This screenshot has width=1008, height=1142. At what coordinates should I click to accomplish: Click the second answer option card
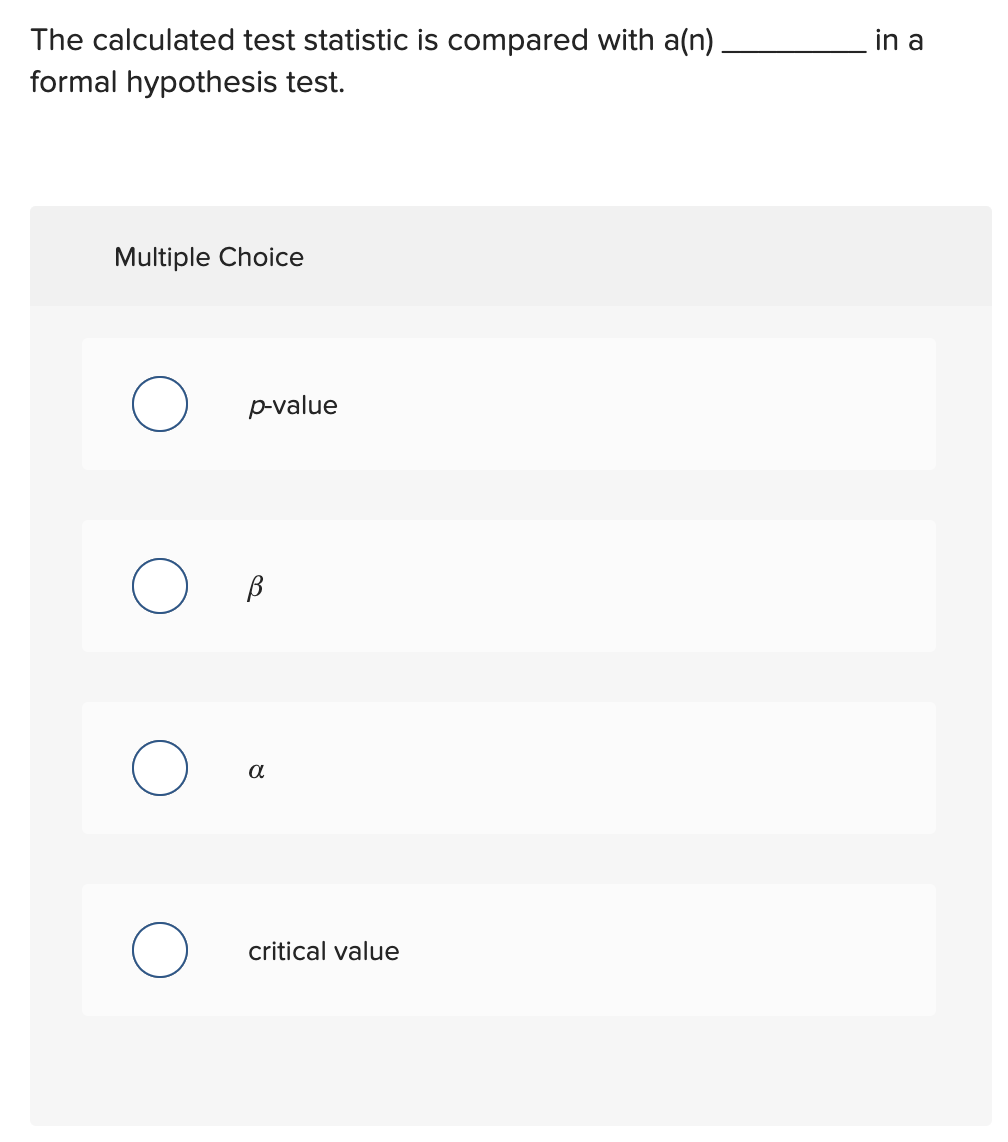coord(508,586)
